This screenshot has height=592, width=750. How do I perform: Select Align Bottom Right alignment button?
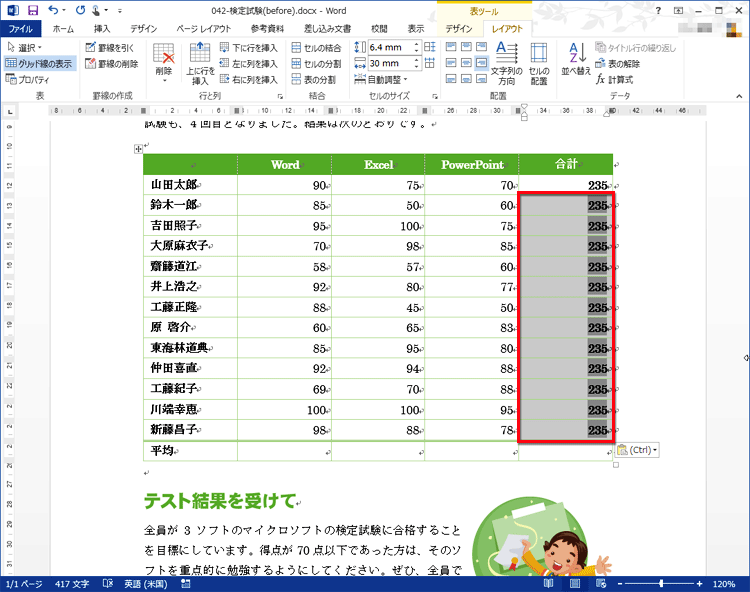click(x=482, y=78)
